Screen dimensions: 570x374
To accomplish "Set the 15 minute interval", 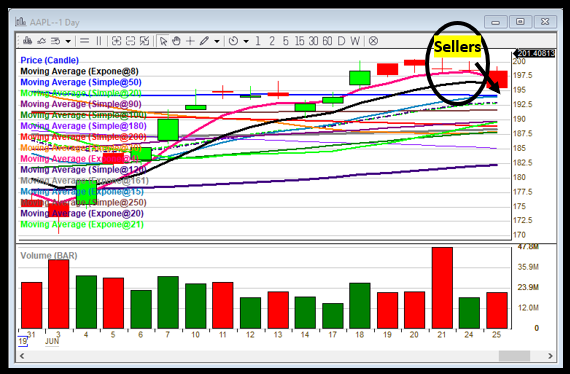I will coord(300,41).
